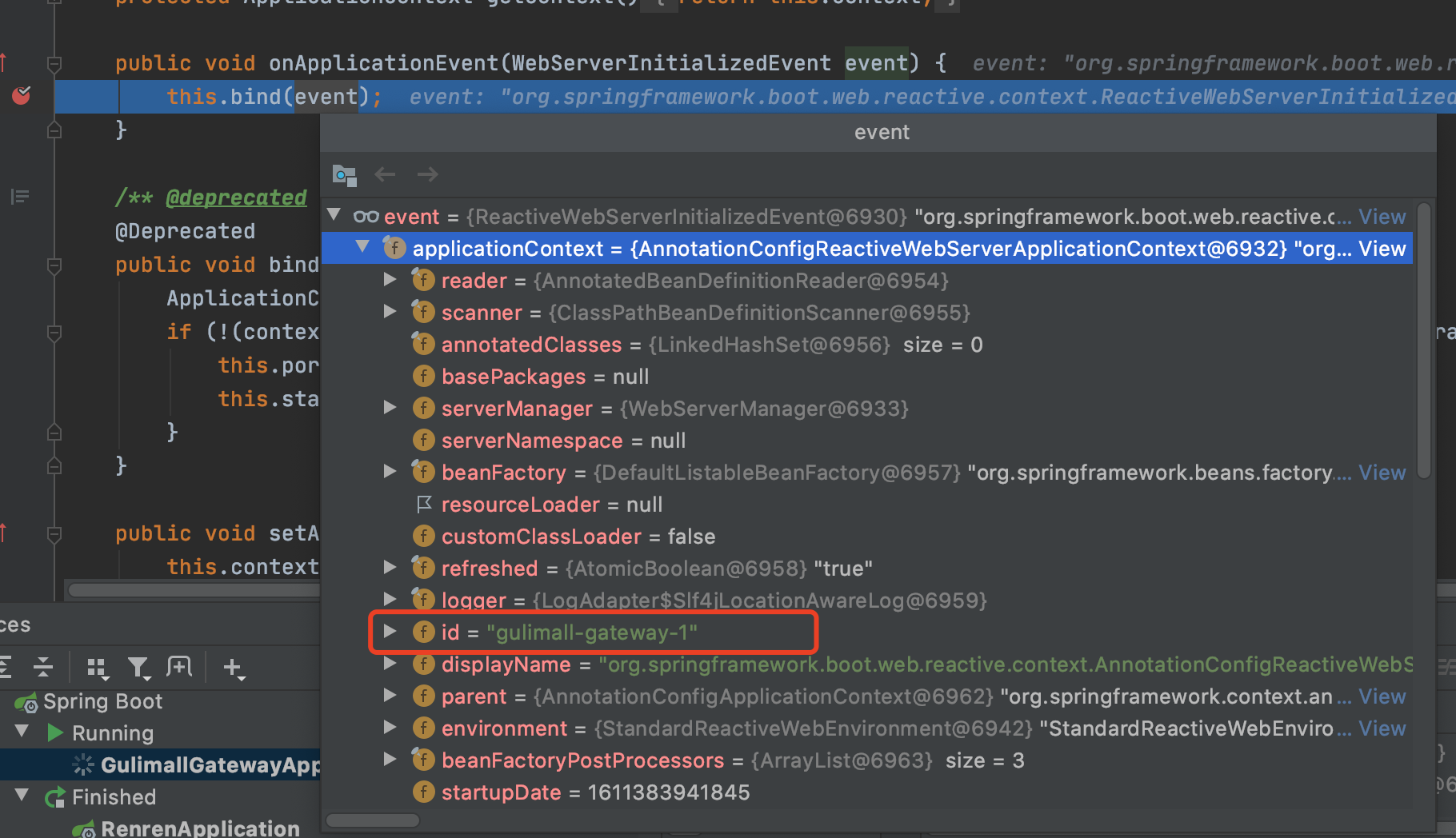Expand the environment field
This screenshot has width=1456, height=838.
point(390,728)
